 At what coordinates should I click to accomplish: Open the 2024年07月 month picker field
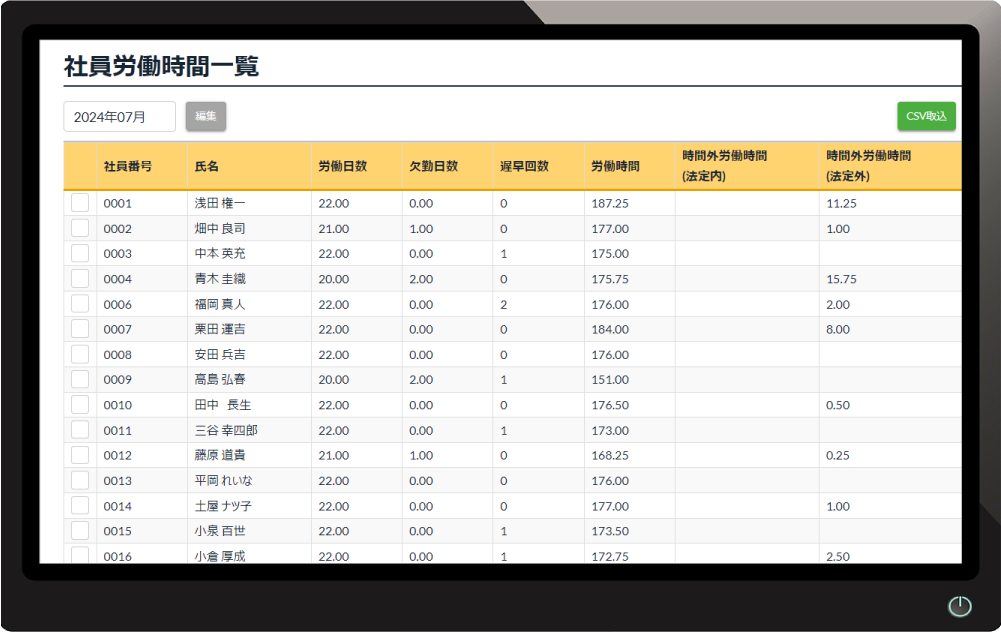coord(120,116)
